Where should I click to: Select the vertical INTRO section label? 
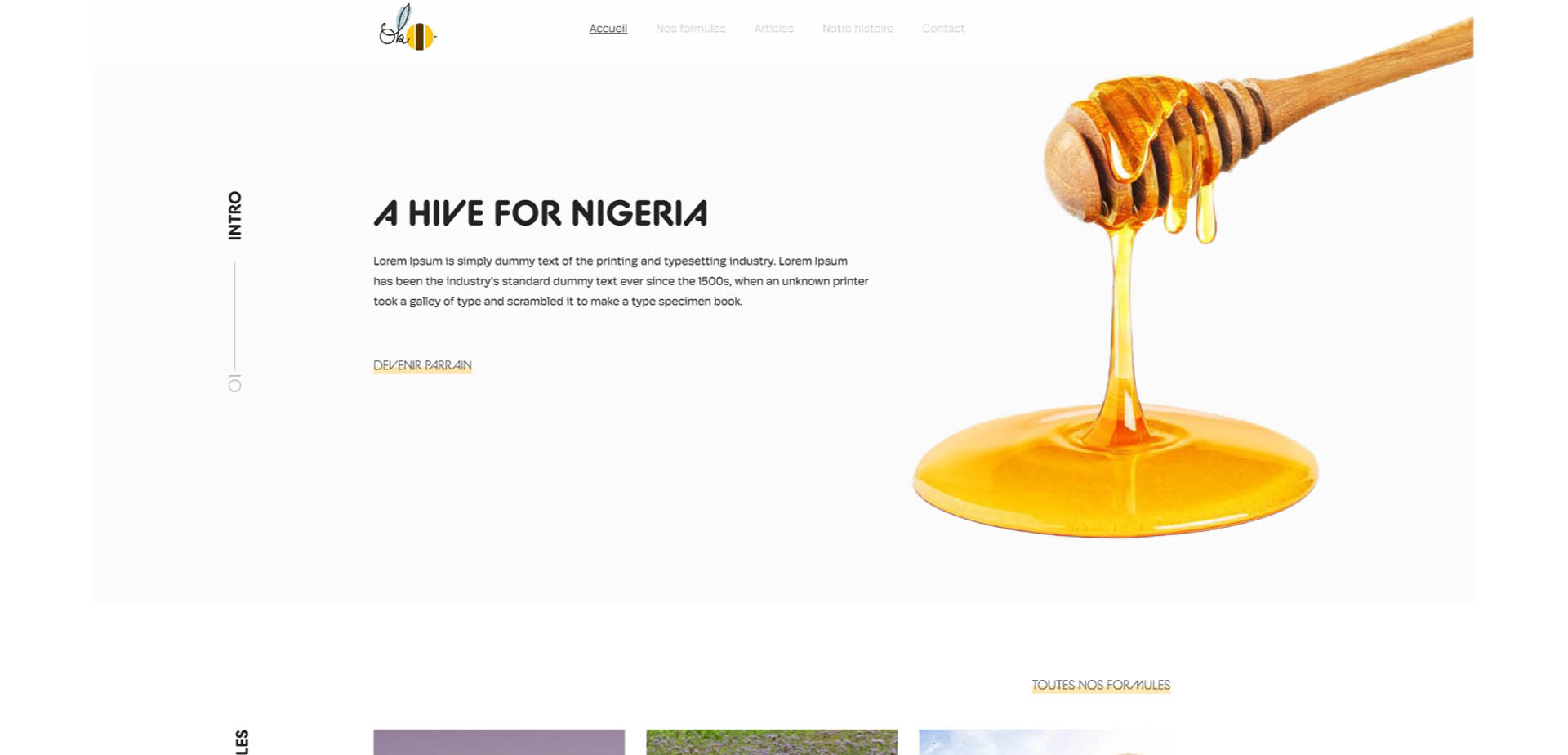[x=235, y=216]
